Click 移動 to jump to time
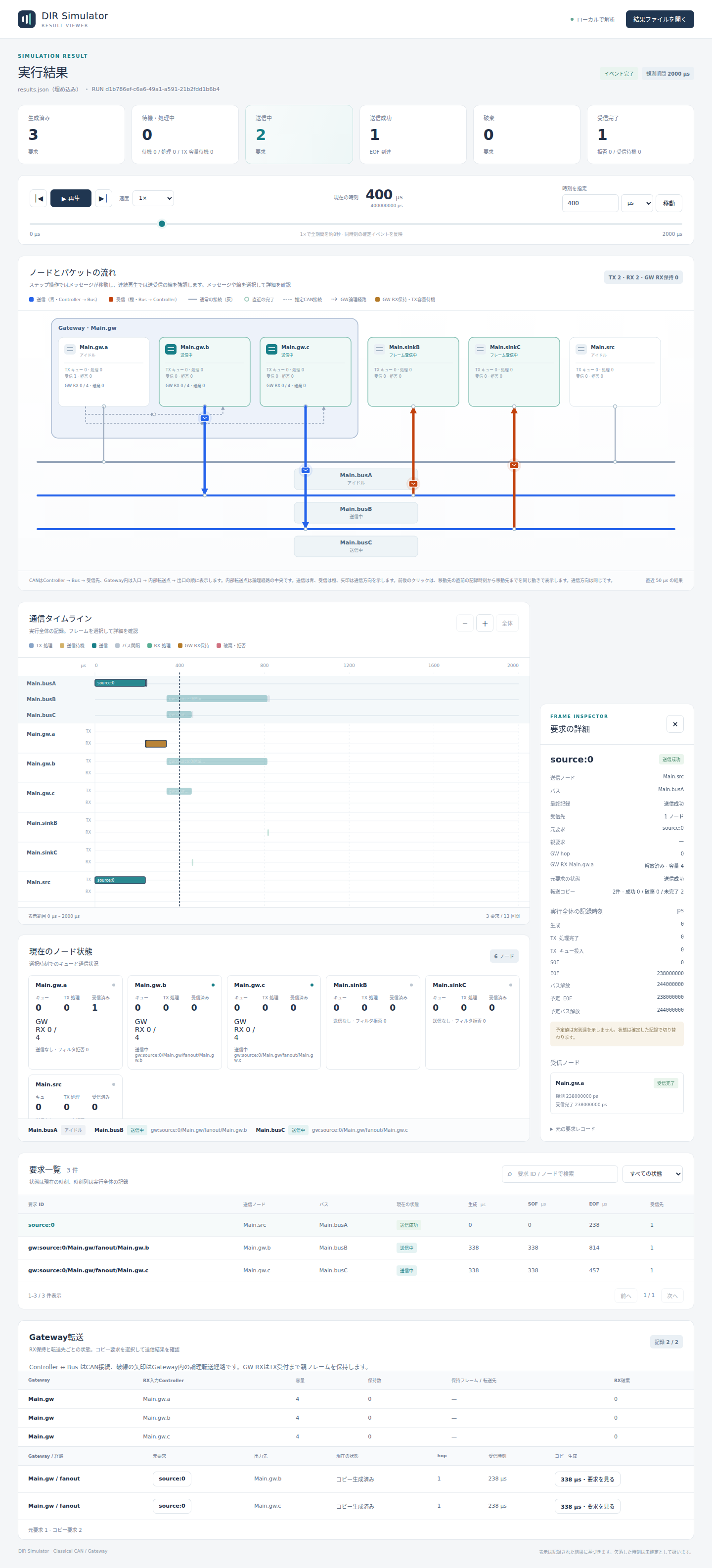712x1568 pixels. coord(669,203)
